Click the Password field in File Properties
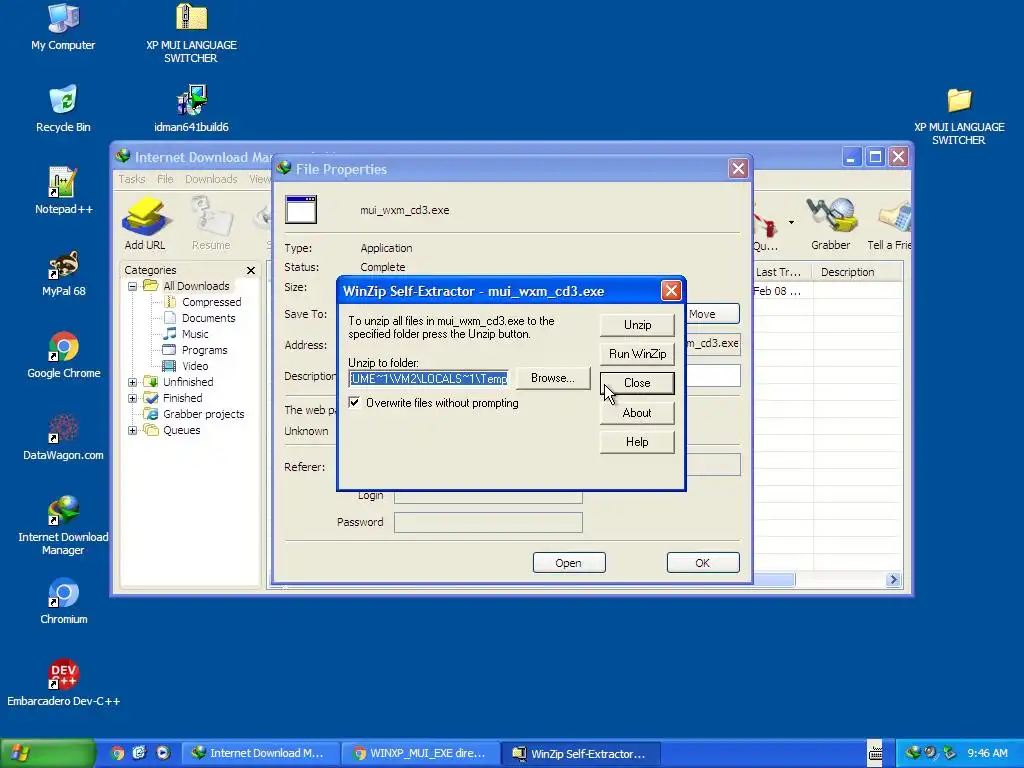Screen dimensions: 1024x768 (x=488, y=522)
